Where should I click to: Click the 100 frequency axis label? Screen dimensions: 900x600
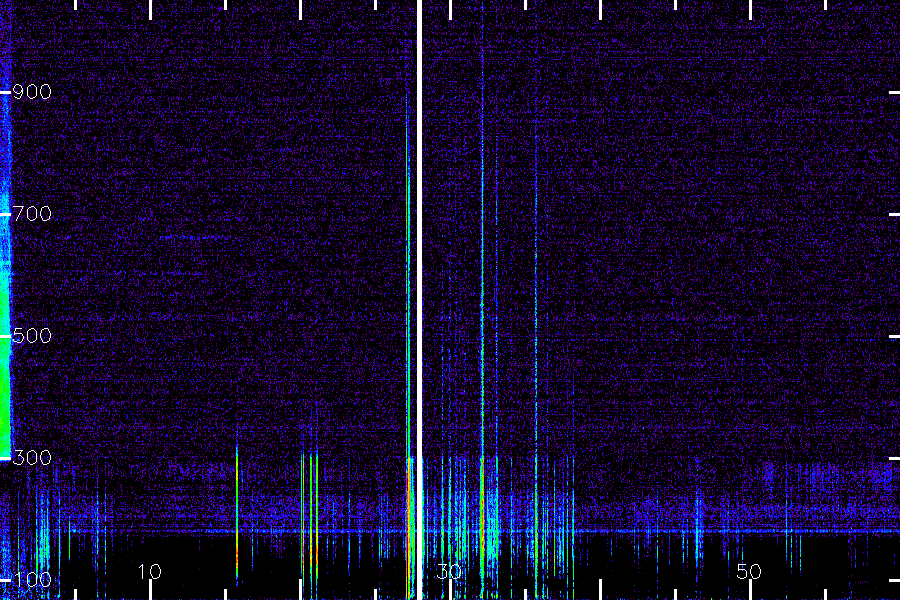pos(32,580)
